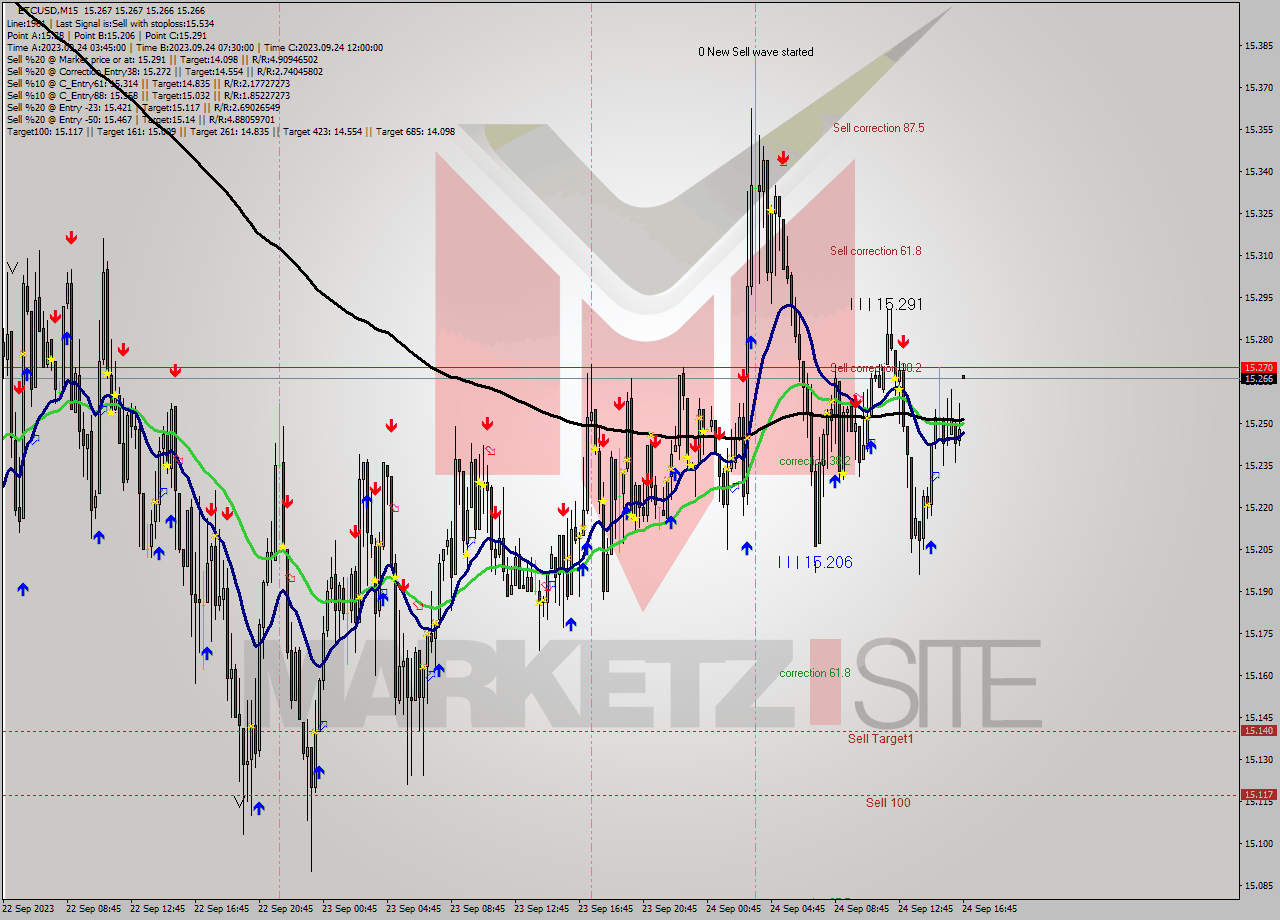The width and height of the screenshot is (1280, 920).
Task: Click the 15.140 price tag on axis
Action: (x=1258, y=730)
